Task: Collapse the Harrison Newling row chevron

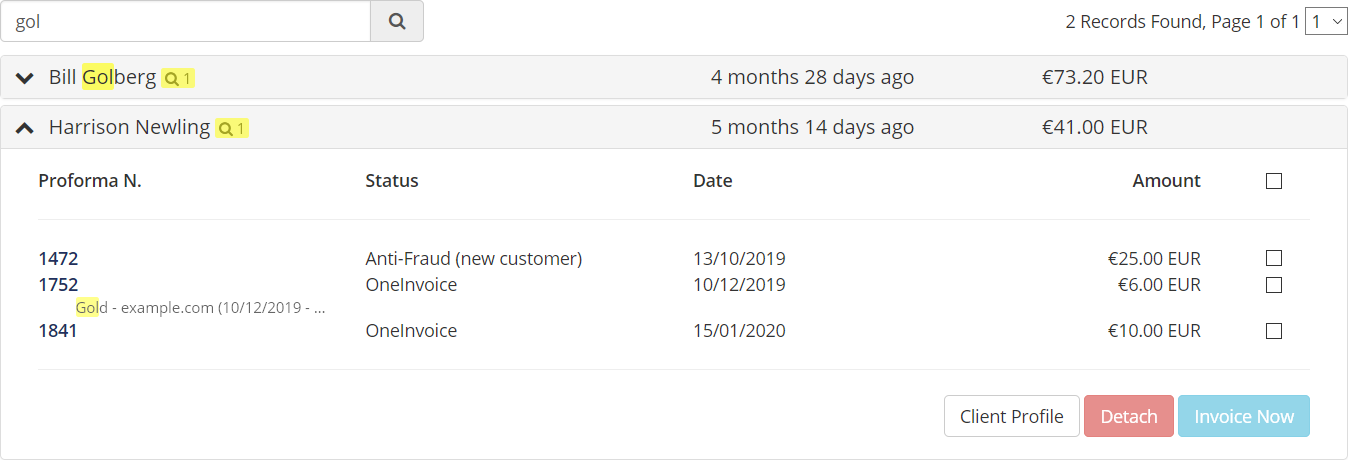Action: (x=25, y=128)
